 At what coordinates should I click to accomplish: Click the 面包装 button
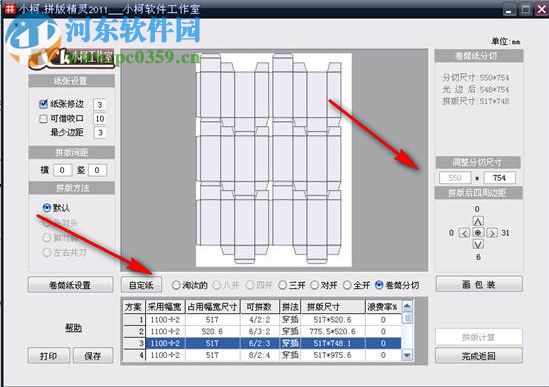click(479, 284)
